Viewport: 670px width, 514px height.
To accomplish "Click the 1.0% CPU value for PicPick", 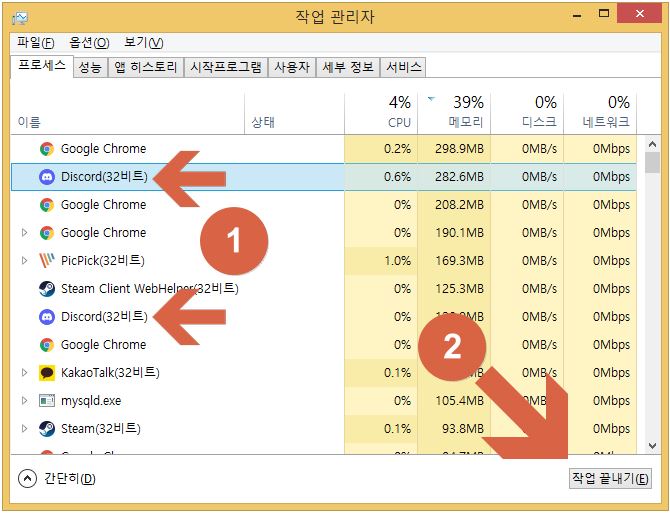I will (x=397, y=261).
